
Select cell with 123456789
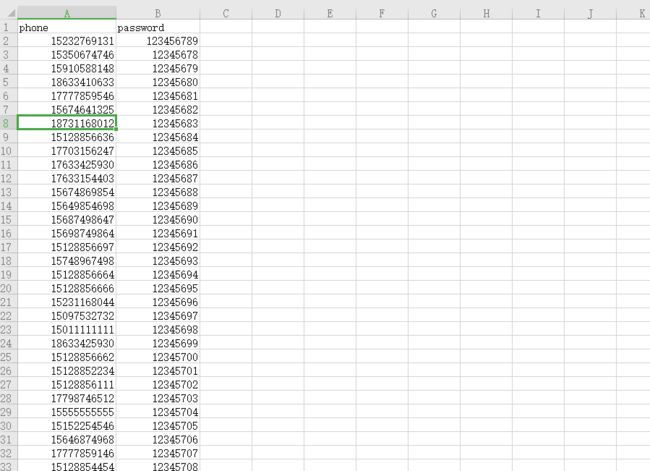[158, 41]
